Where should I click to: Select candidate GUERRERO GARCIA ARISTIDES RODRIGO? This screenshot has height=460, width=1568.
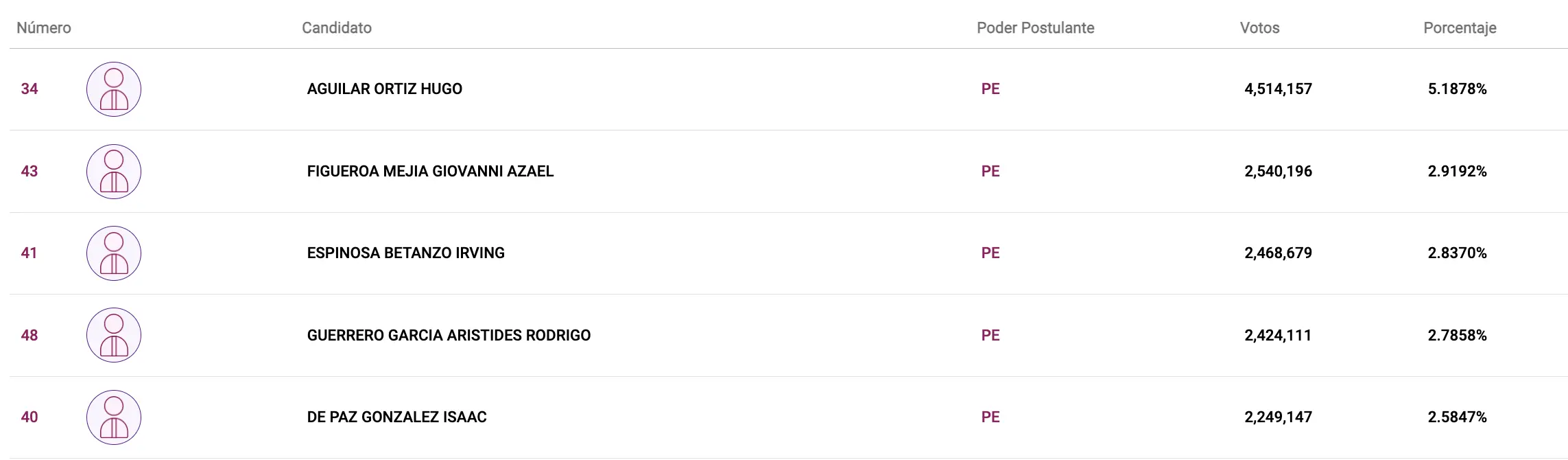tap(449, 335)
